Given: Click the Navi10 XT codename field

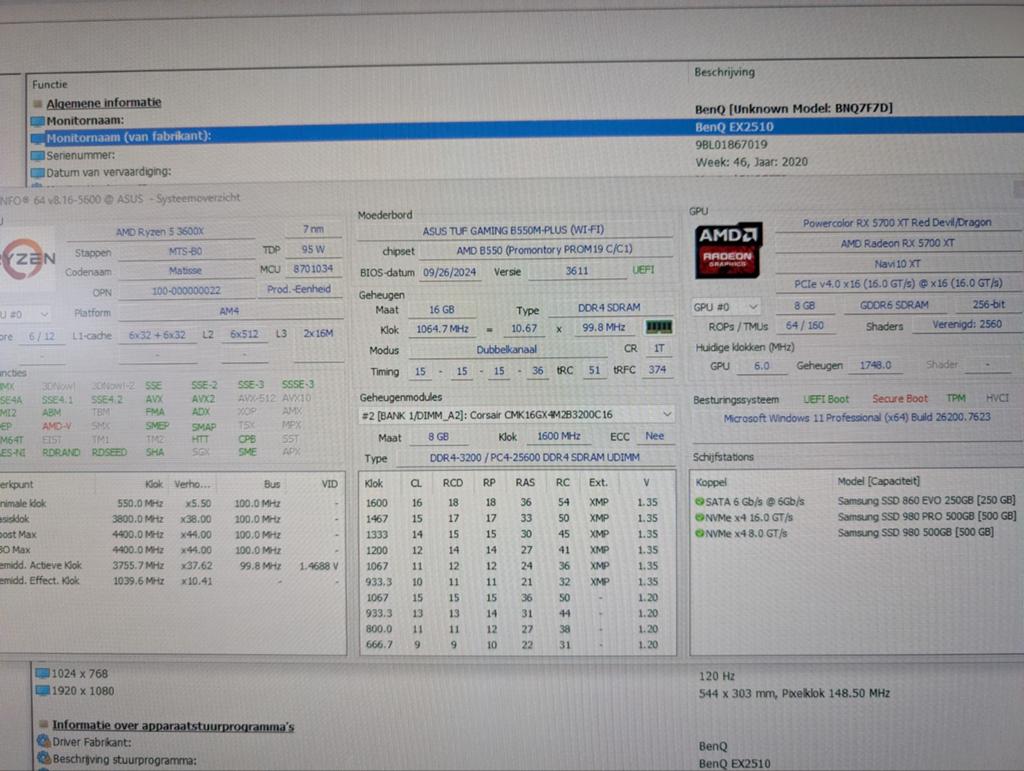Looking at the screenshot, I should tap(897, 264).
